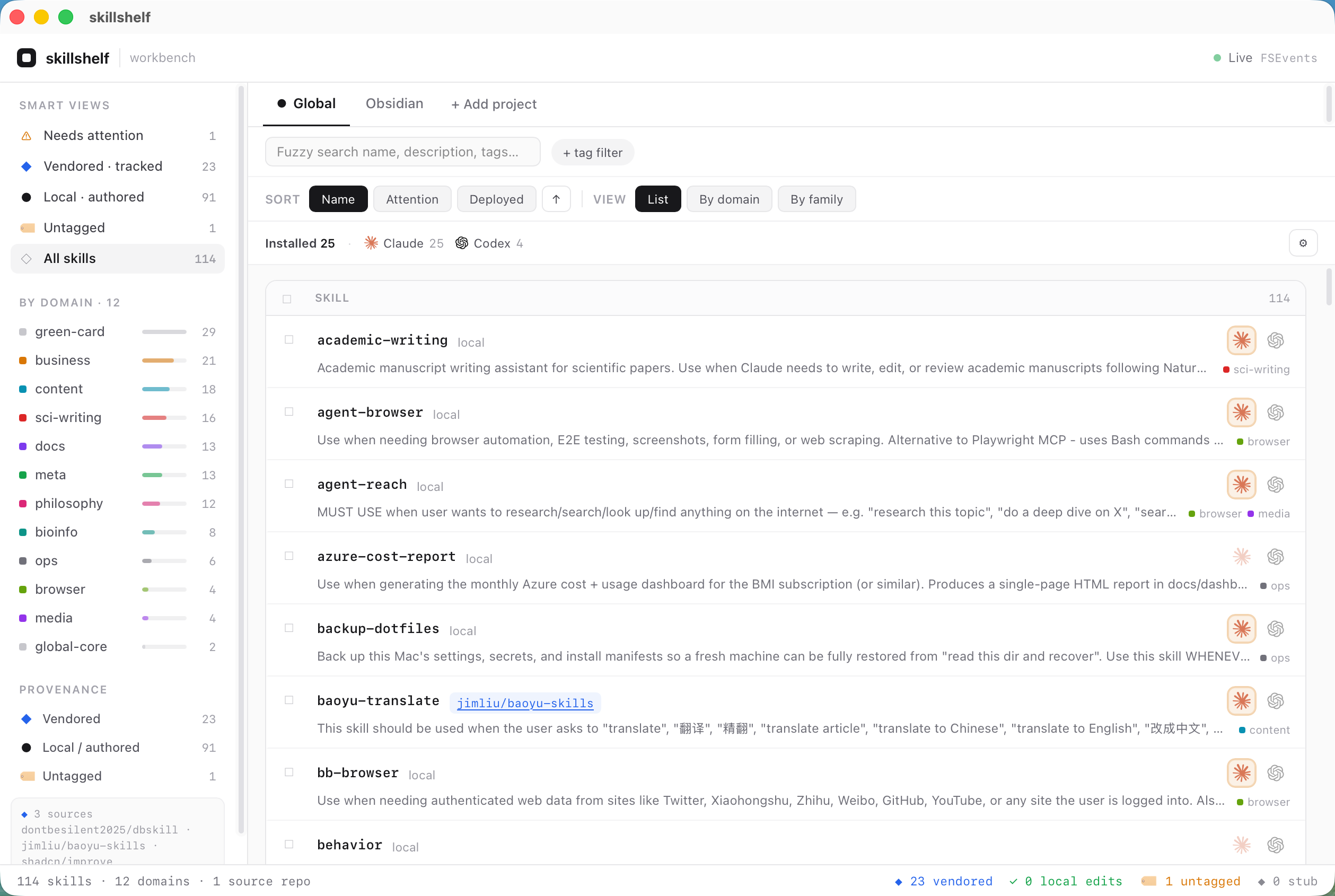Focus the fuzzy search field
The height and width of the screenshot is (896, 1335).
[x=403, y=152]
